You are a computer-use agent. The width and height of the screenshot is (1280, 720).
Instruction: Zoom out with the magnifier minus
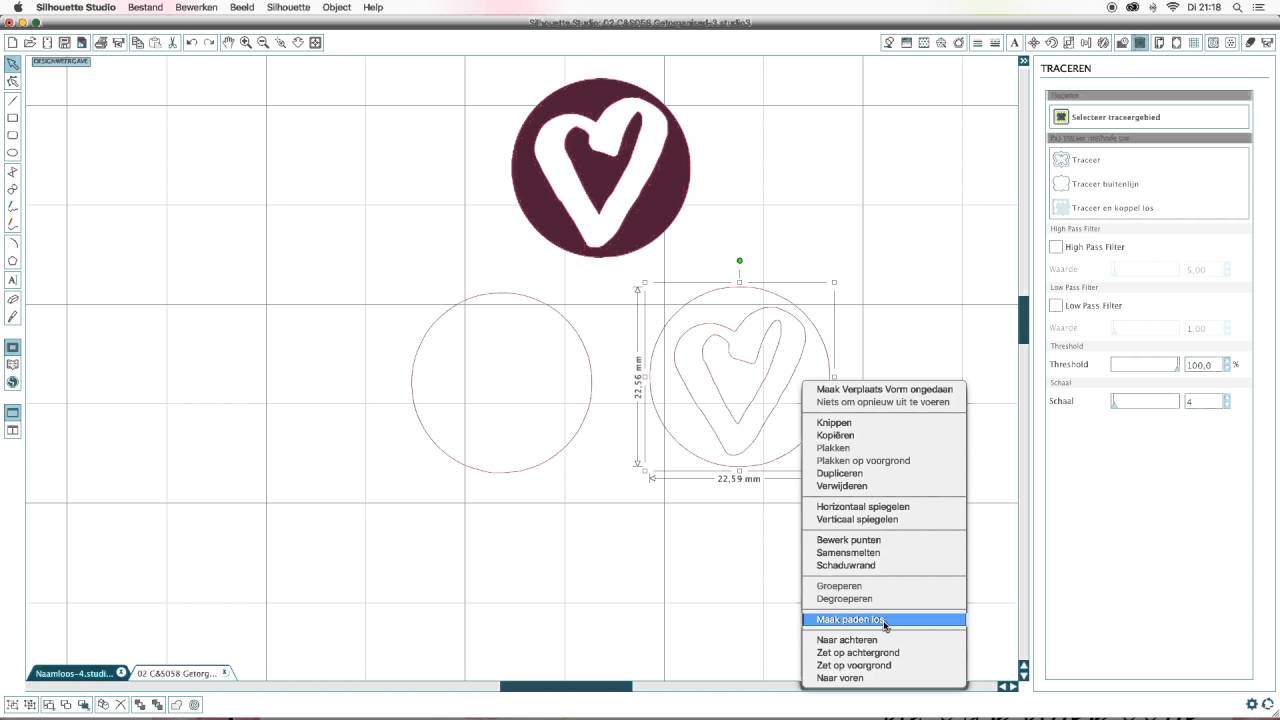point(263,43)
